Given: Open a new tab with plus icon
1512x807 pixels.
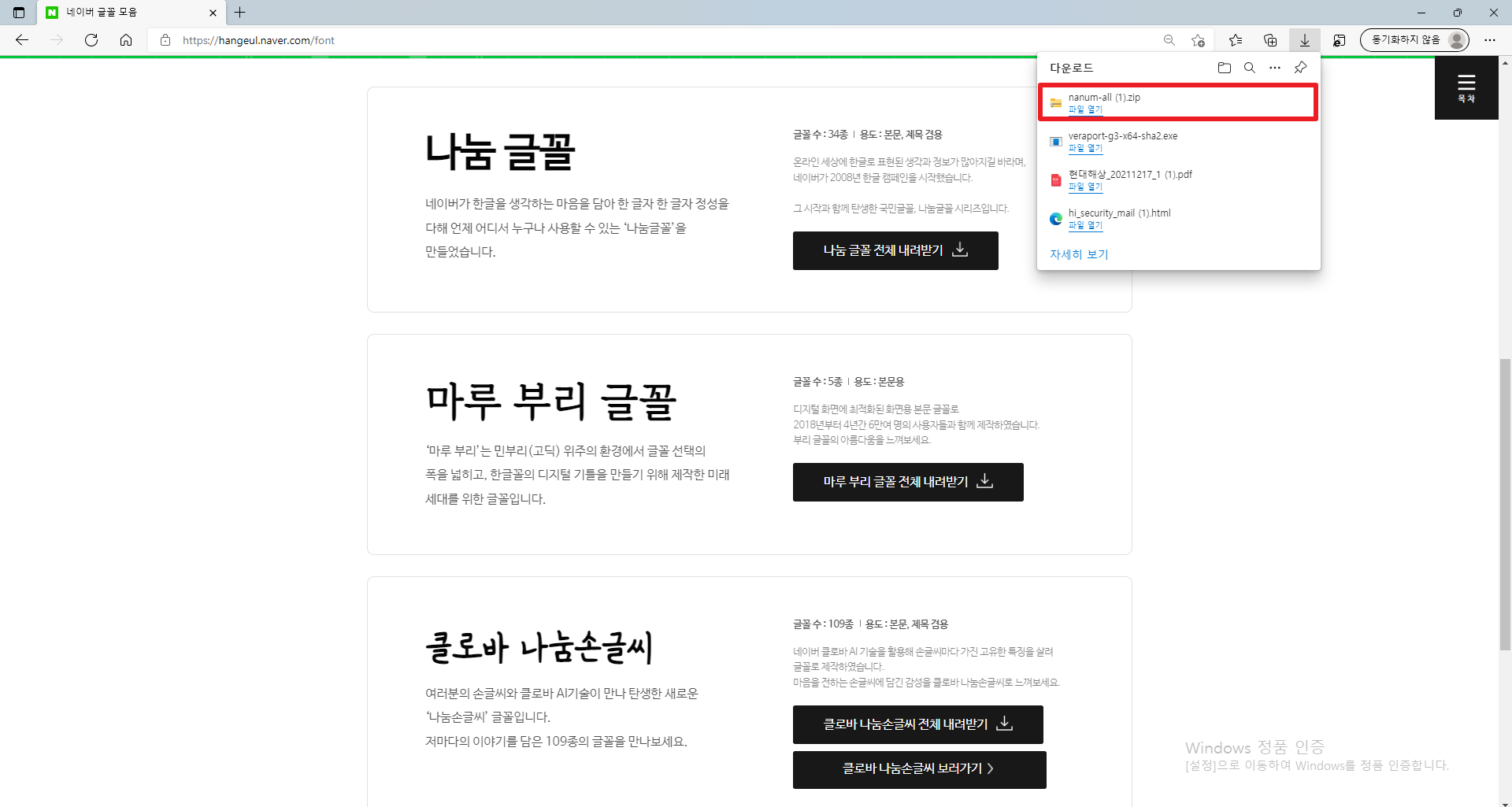Looking at the screenshot, I should click(x=240, y=13).
